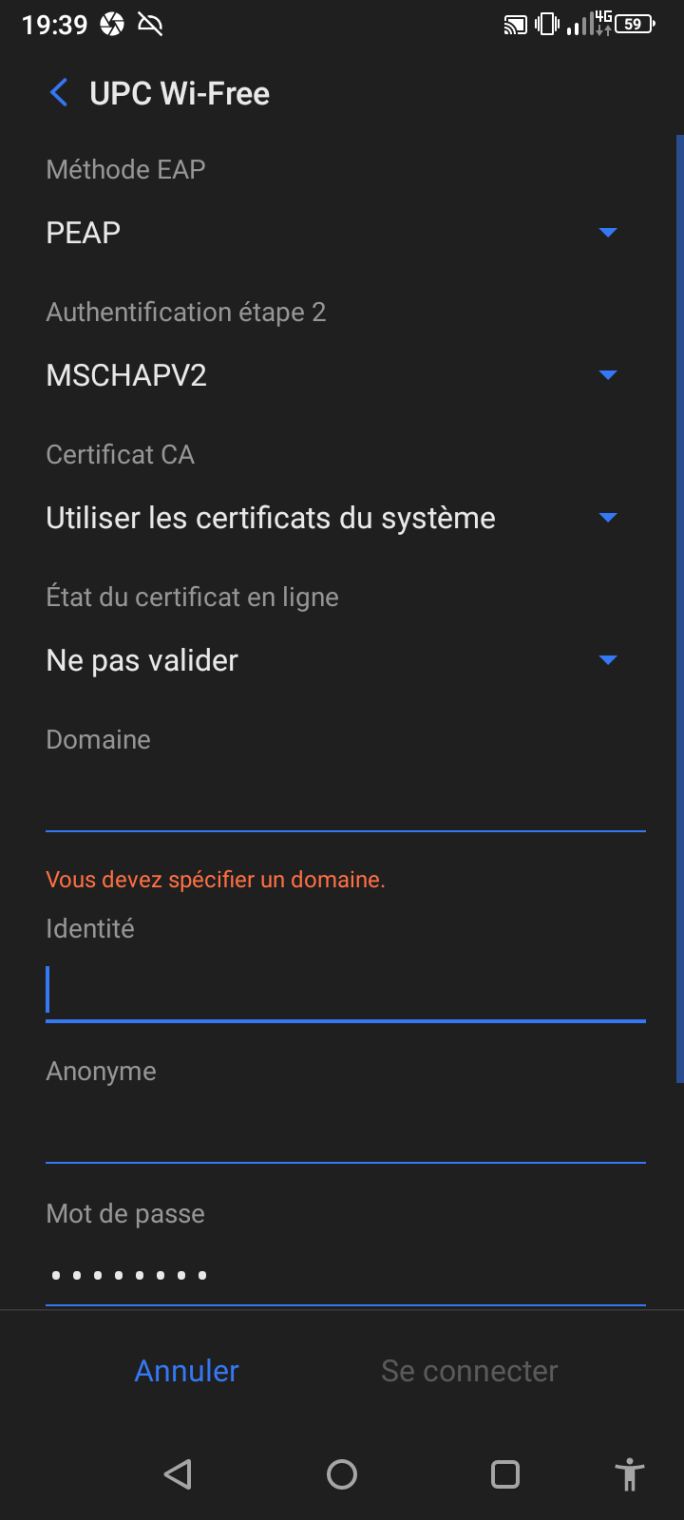The height and width of the screenshot is (1520, 684).
Task: Tap the camera shutter icon in status bar
Action: pos(112,25)
